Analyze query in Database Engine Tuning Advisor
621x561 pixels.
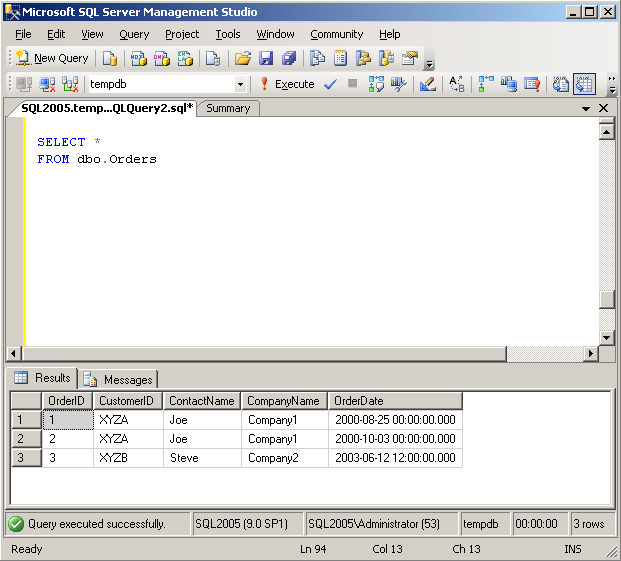[398, 84]
